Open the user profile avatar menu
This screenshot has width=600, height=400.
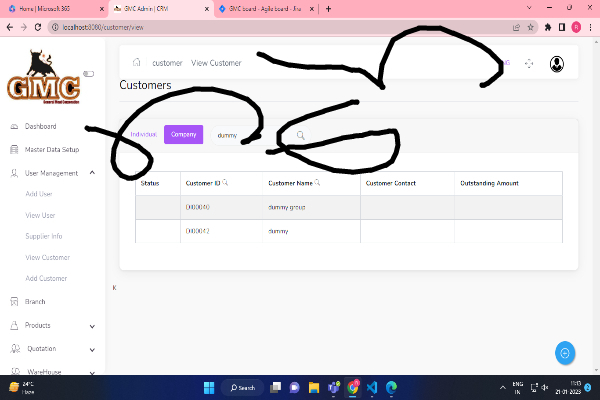pyautogui.click(x=557, y=63)
